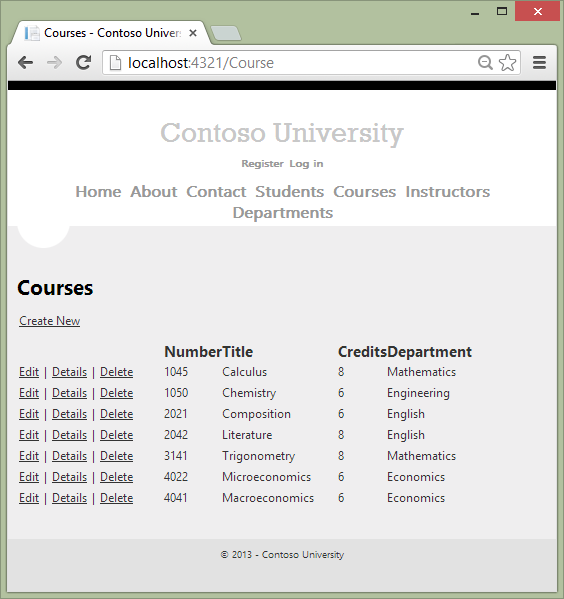The height and width of the screenshot is (599, 564).
Task: Maximize the browser window
Action: (x=502, y=11)
